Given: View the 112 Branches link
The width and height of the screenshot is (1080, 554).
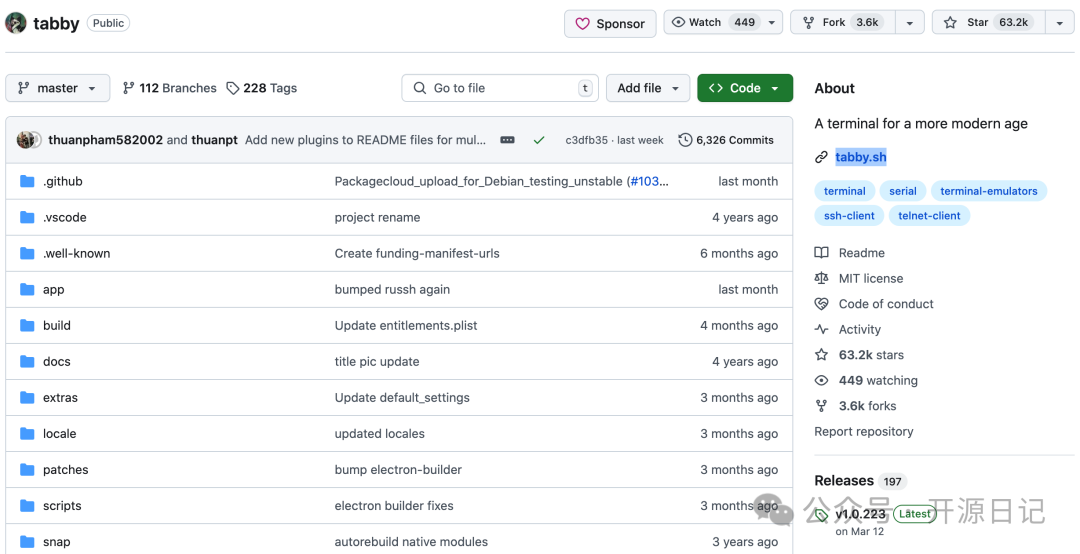Looking at the screenshot, I should point(169,88).
